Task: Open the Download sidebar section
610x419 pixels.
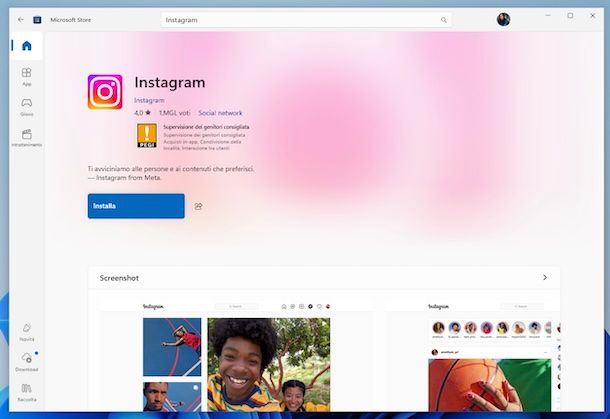Action: [26, 362]
